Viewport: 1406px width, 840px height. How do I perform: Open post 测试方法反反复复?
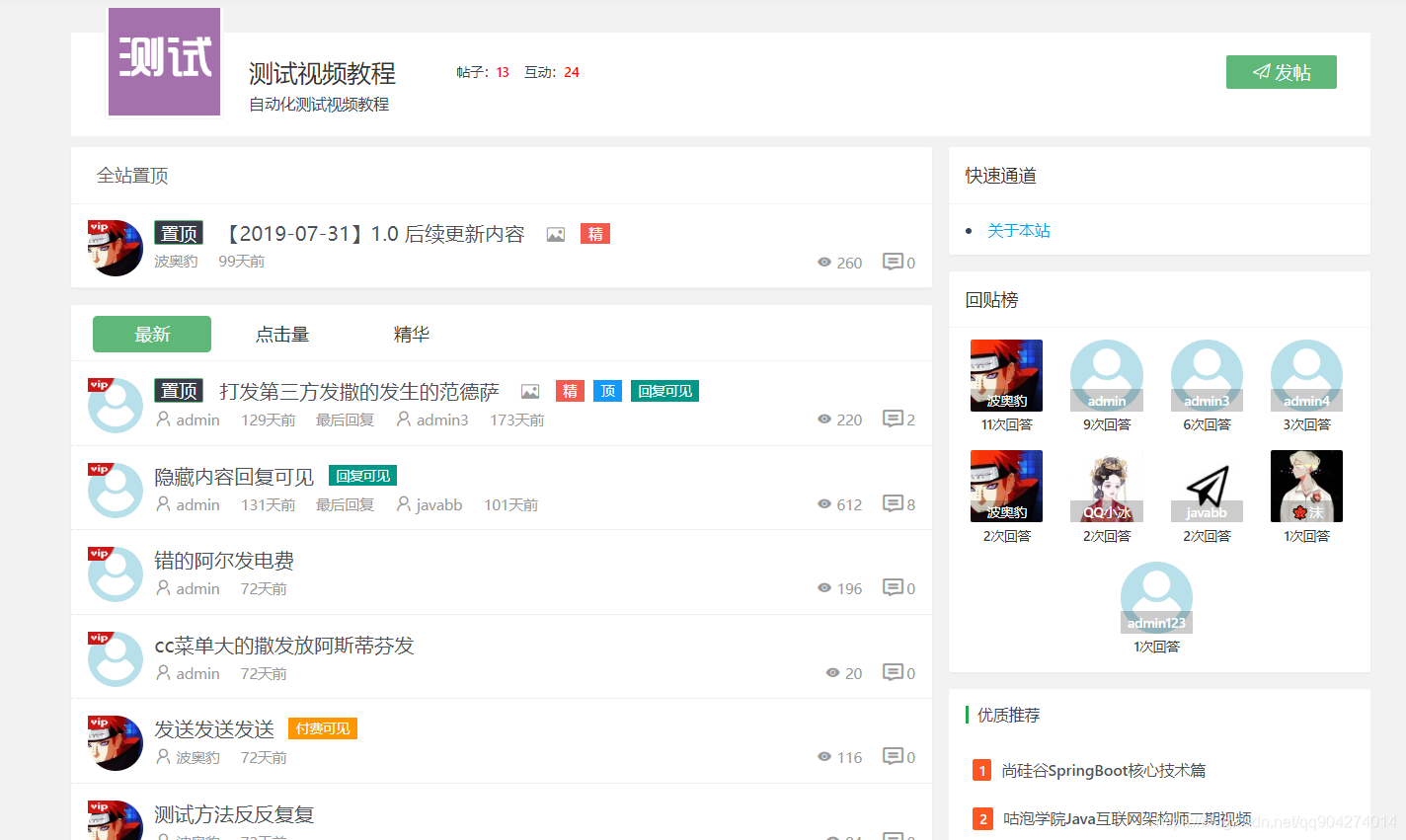pyautogui.click(x=234, y=814)
